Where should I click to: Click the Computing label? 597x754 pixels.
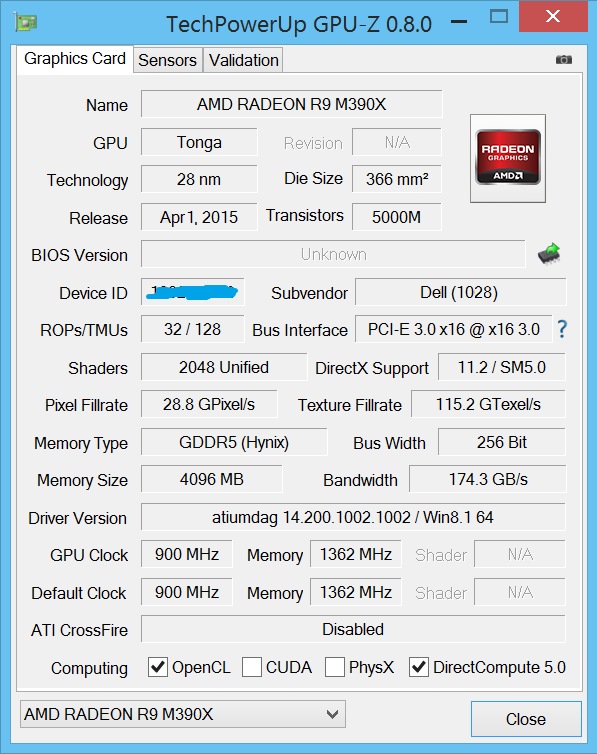(x=89, y=668)
